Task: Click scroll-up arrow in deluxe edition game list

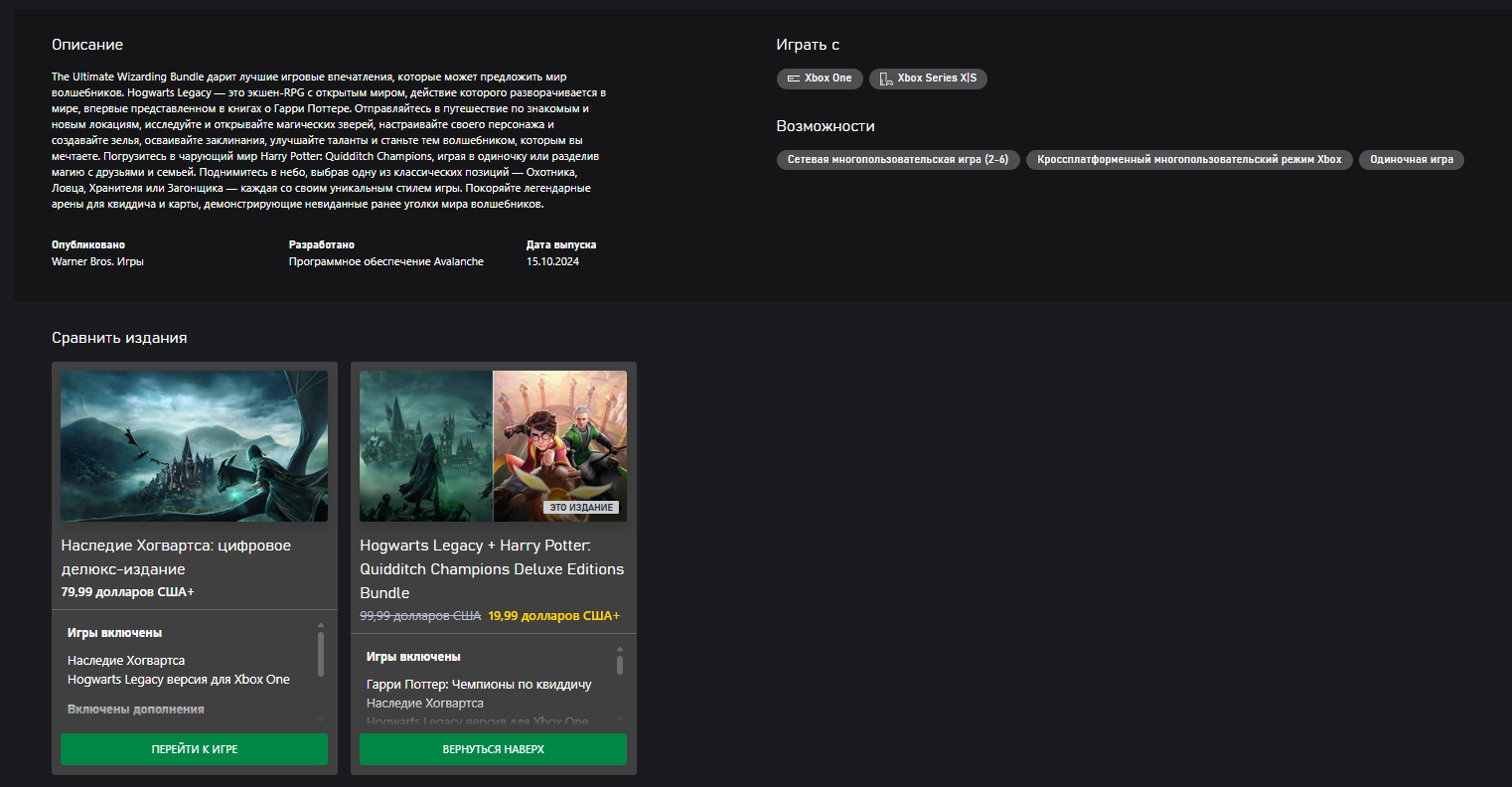Action: [320, 625]
